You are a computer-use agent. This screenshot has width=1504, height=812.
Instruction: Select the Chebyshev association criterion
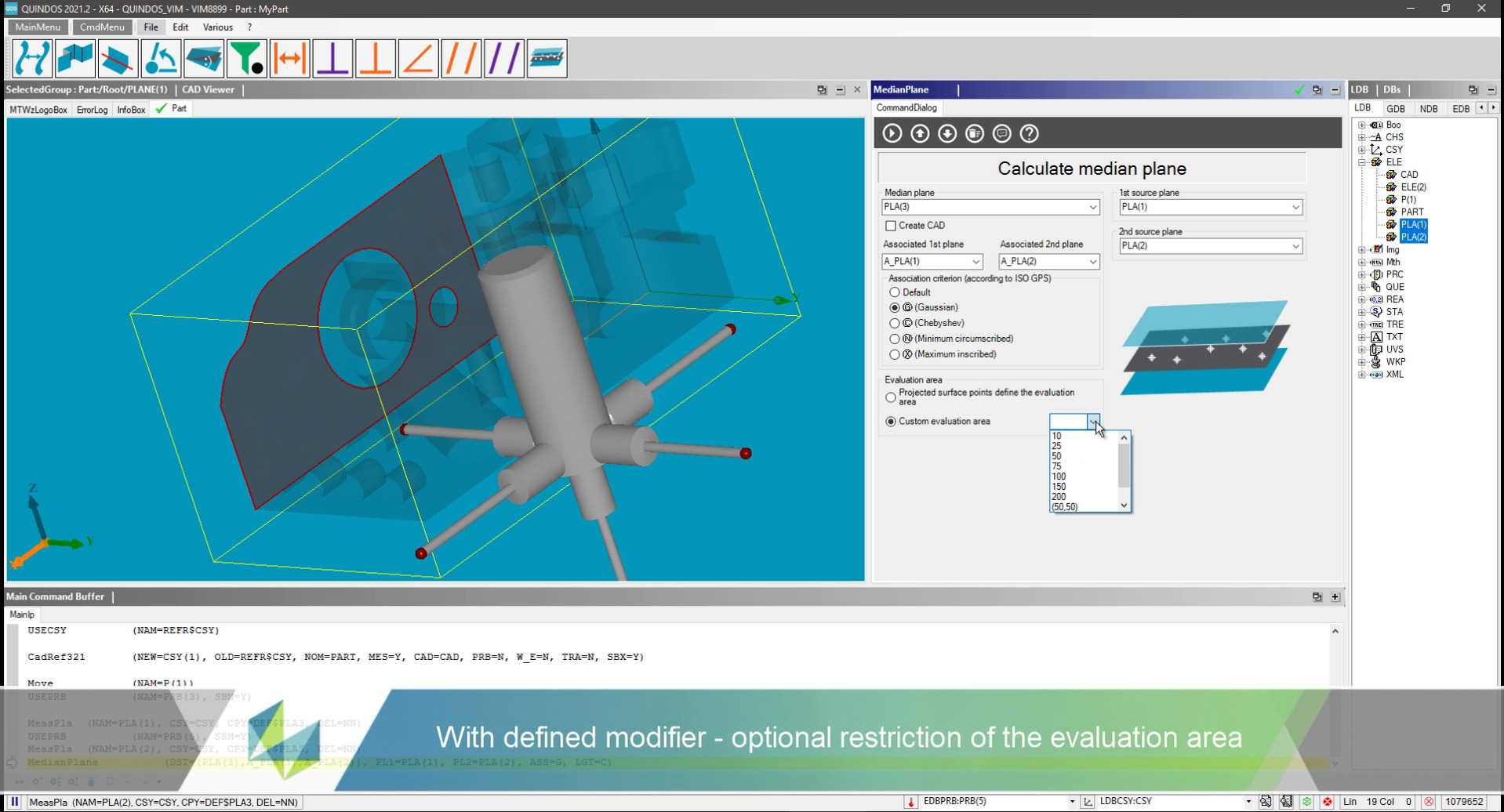[895, 323]
